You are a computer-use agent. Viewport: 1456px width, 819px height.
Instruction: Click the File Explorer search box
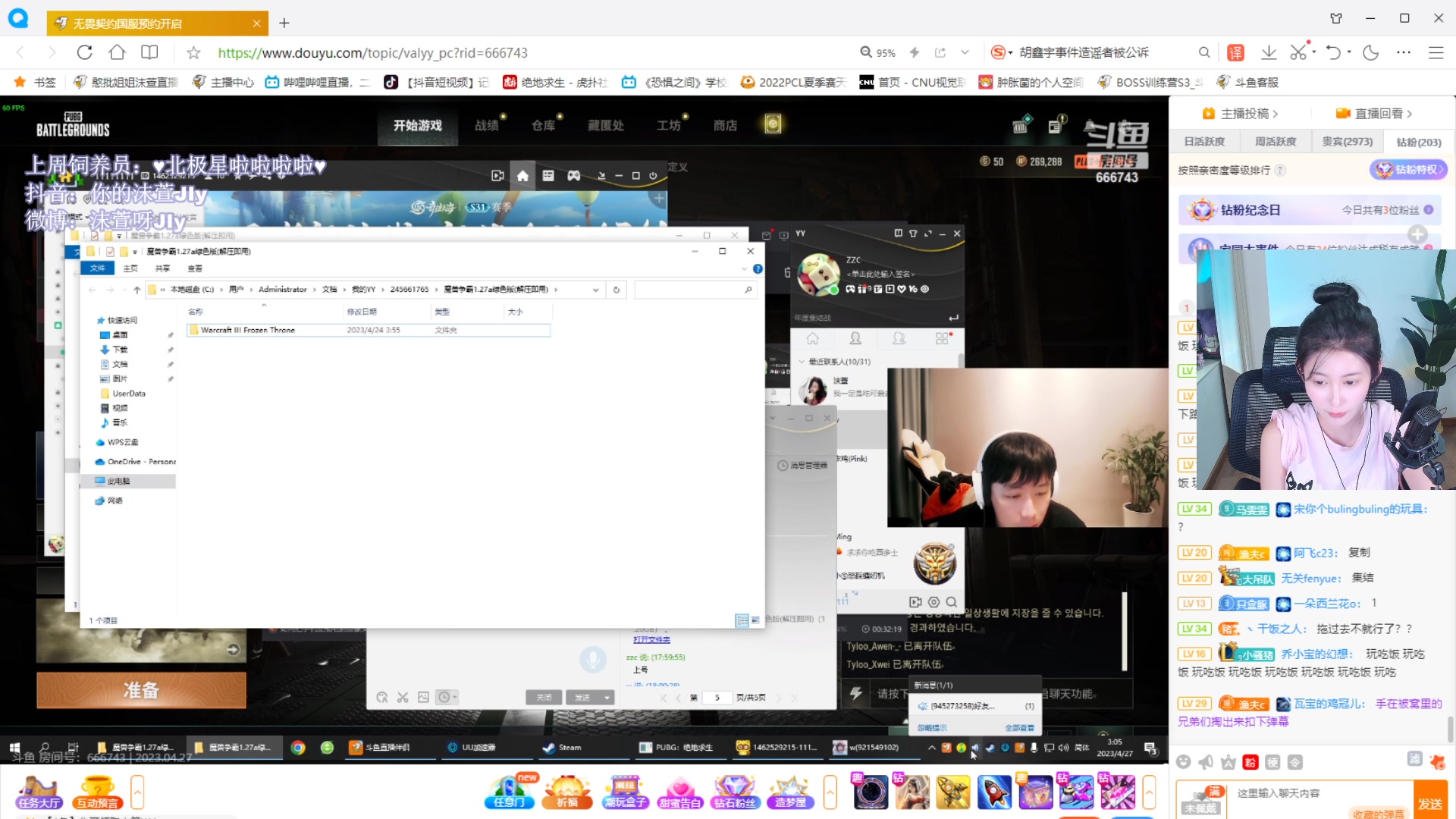695,290
